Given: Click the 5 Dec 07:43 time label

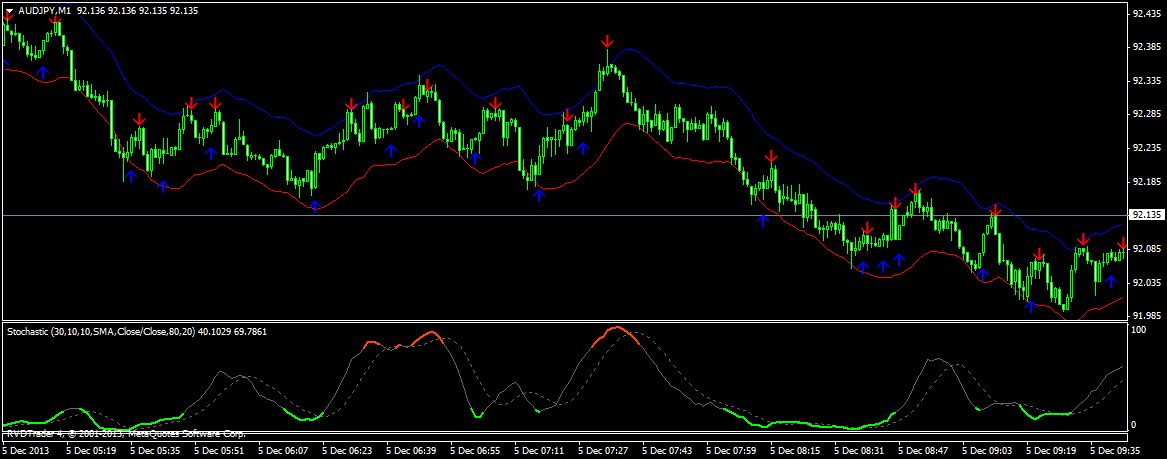Looking at the screenshot, I should click(667, 450).
